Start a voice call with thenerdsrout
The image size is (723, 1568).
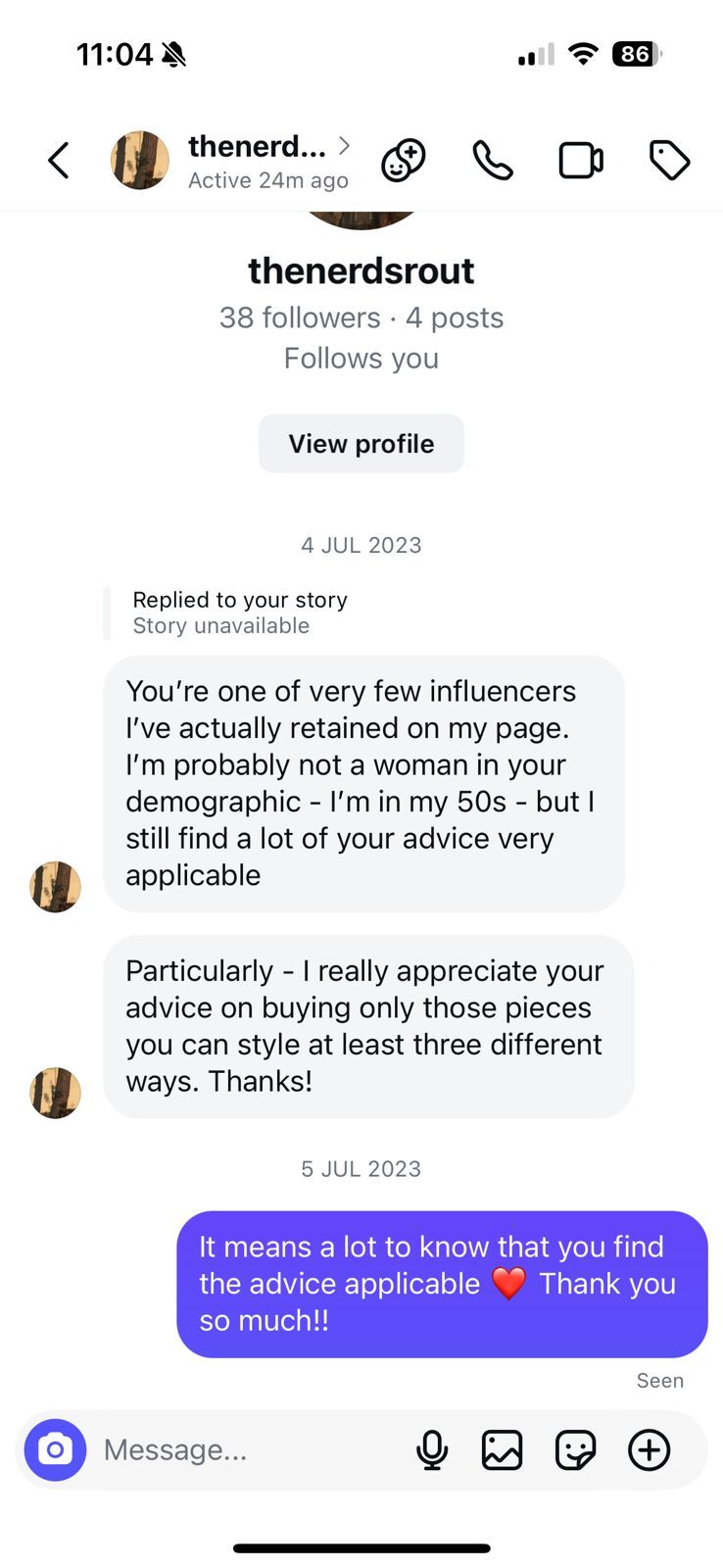tap(492, 161)
